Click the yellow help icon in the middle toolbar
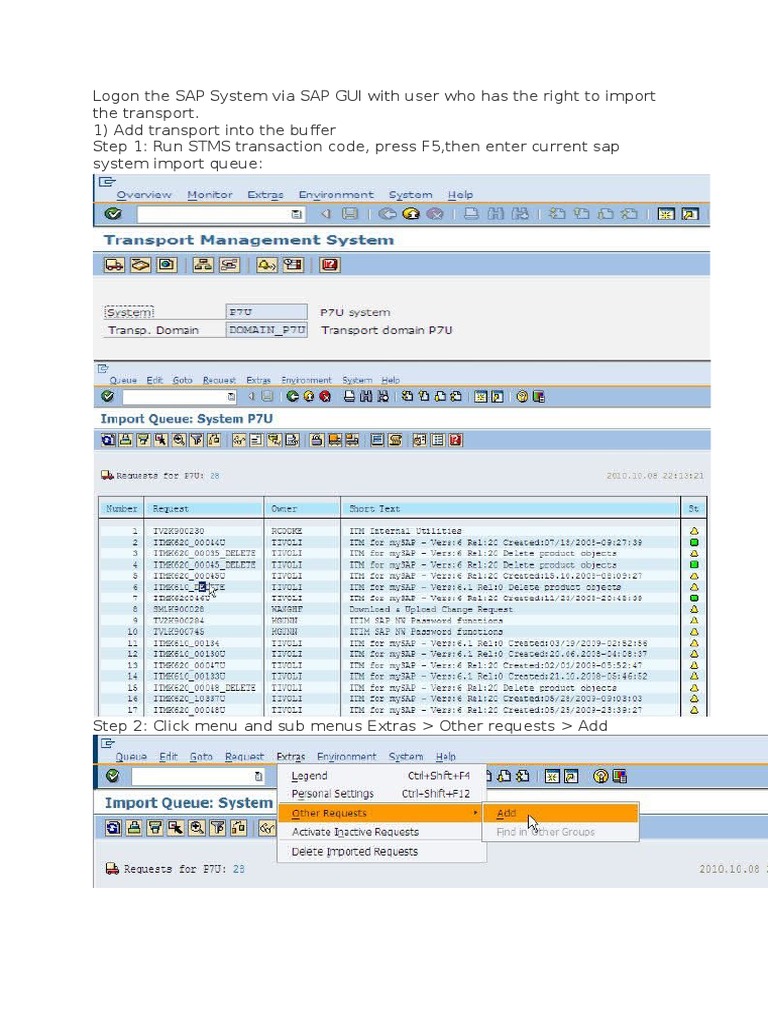The height and width of the screenshot is (1024, 768). [x=521, y=396]
